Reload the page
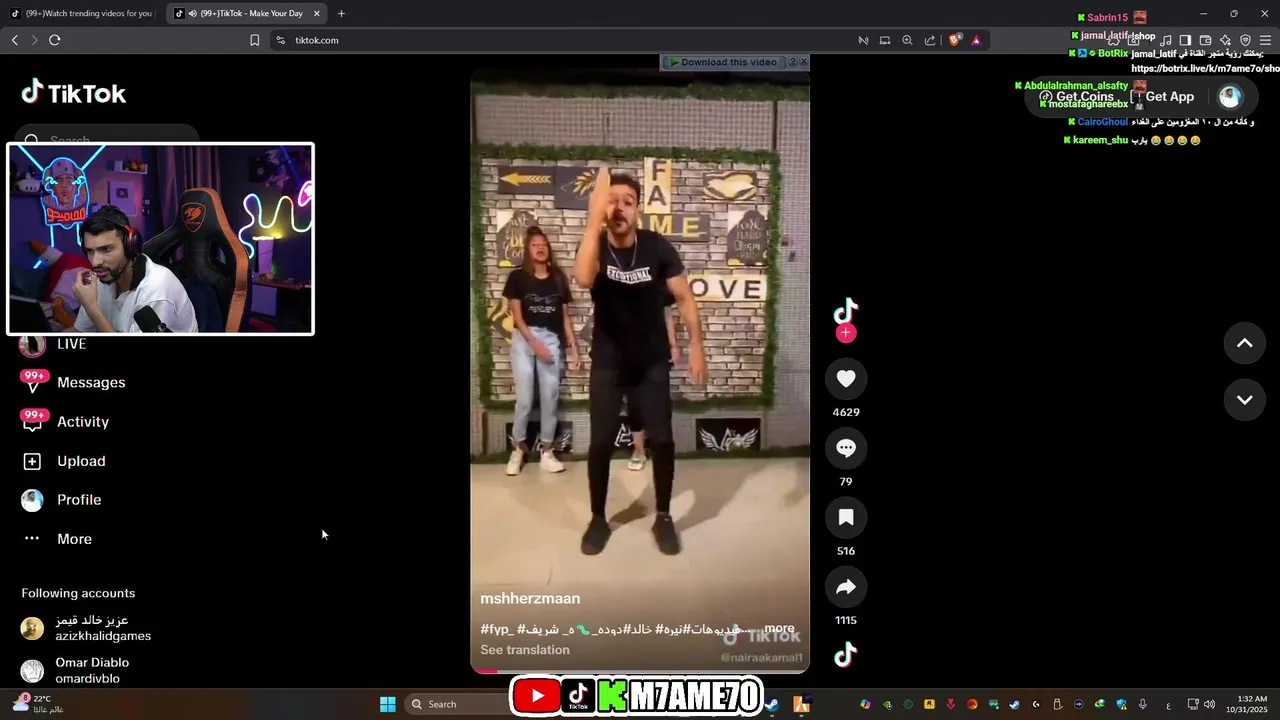This screenshot has width=1280, height=720. click(x=54, y=40)
